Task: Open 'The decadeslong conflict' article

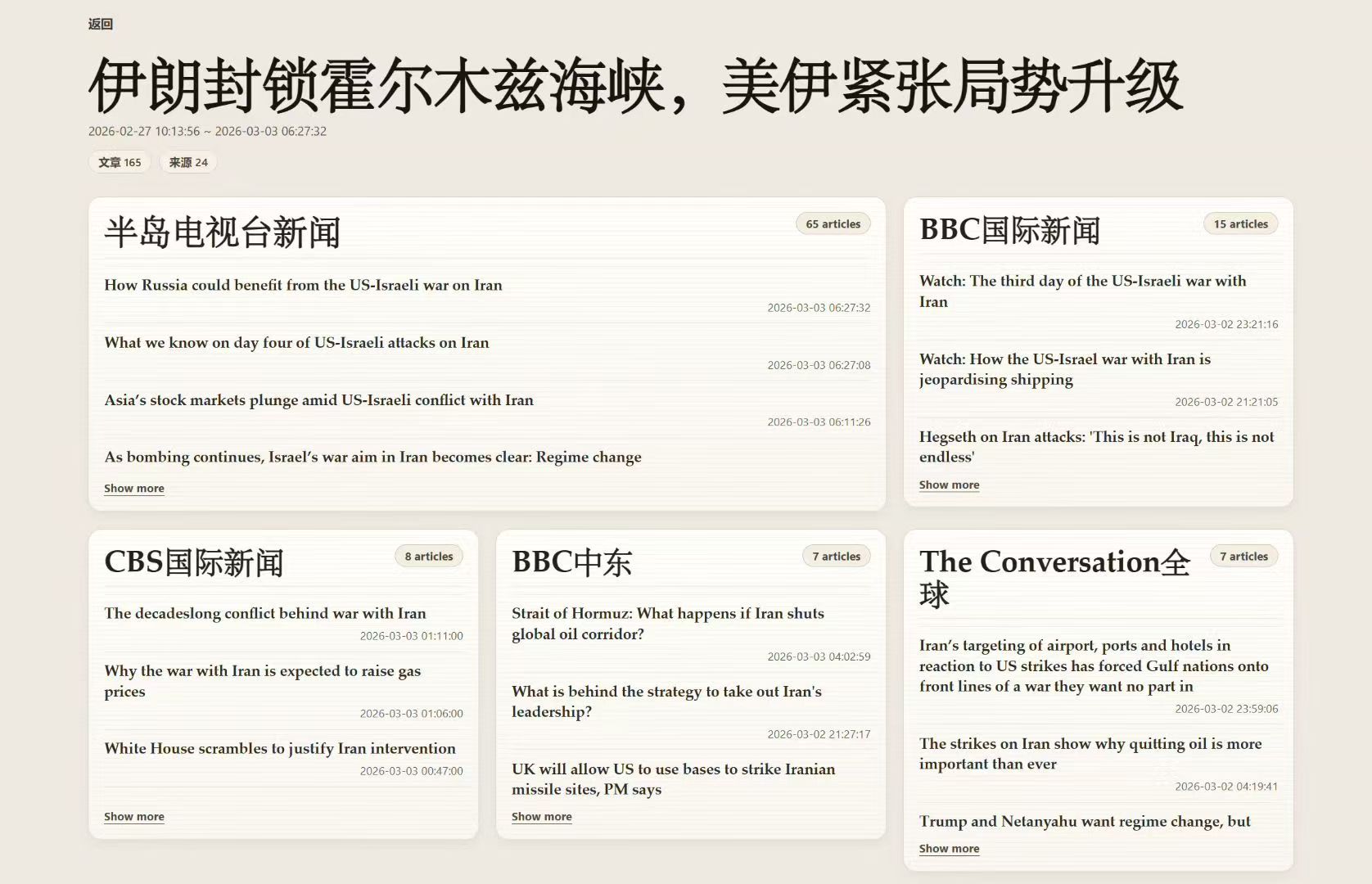Action: pos(265,613)
